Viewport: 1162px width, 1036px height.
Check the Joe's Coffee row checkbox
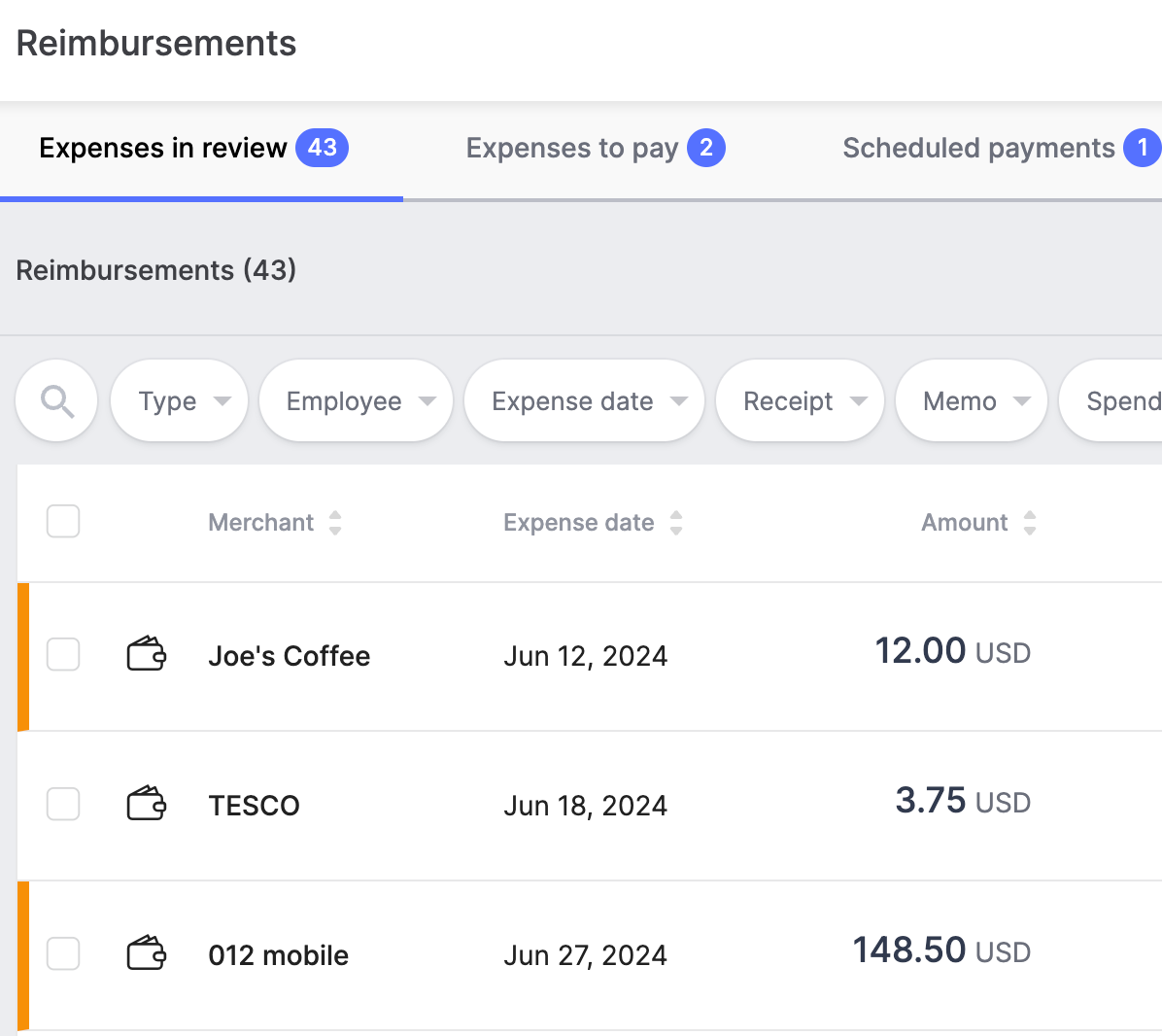click(63, 654)
